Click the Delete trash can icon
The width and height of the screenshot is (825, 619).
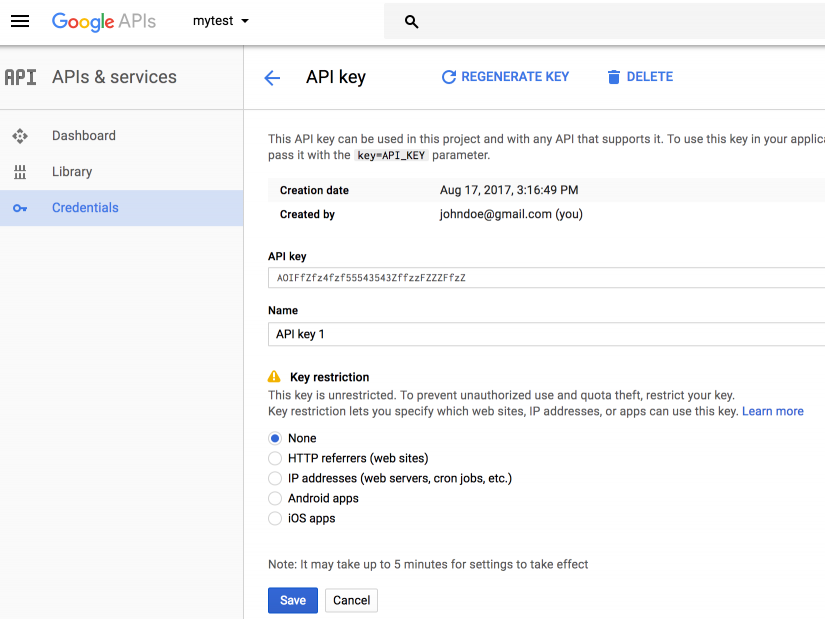[x=614, y=77]
